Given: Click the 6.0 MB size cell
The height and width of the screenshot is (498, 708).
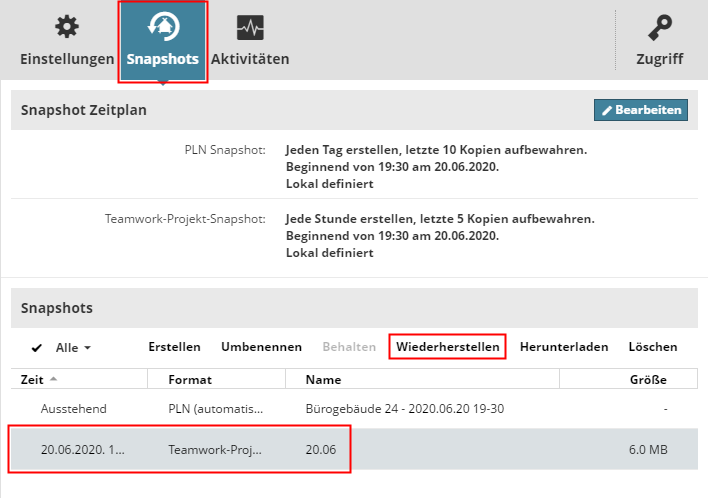Looking at the screenshot, I should (x=648, y=450).
